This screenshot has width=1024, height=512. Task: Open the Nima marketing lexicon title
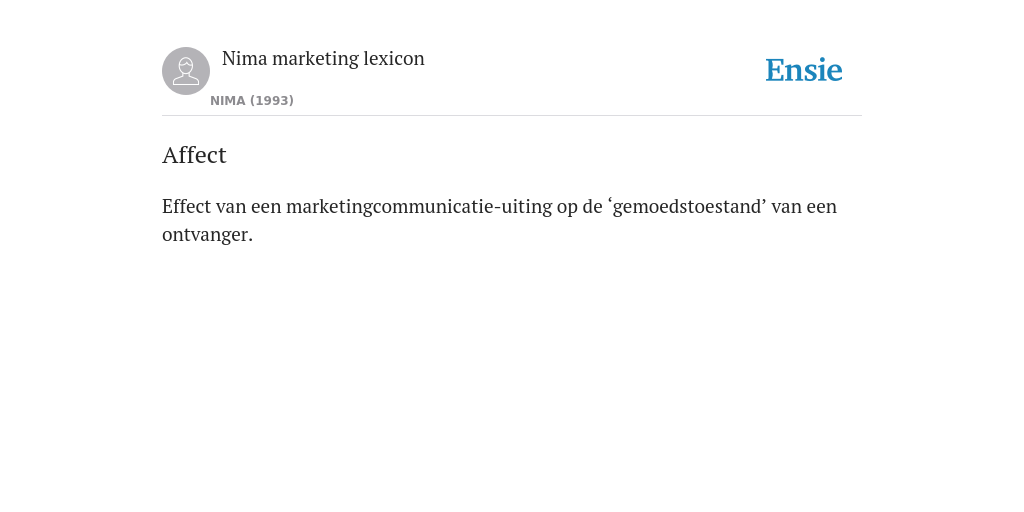[323, 59]
